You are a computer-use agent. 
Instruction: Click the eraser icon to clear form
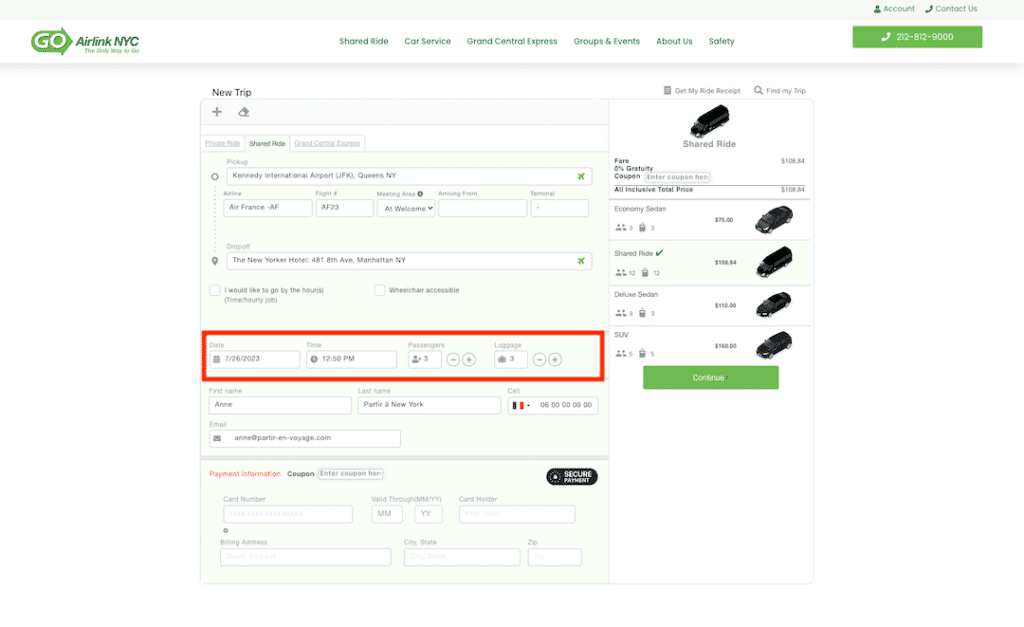click(x=244, y=112)
